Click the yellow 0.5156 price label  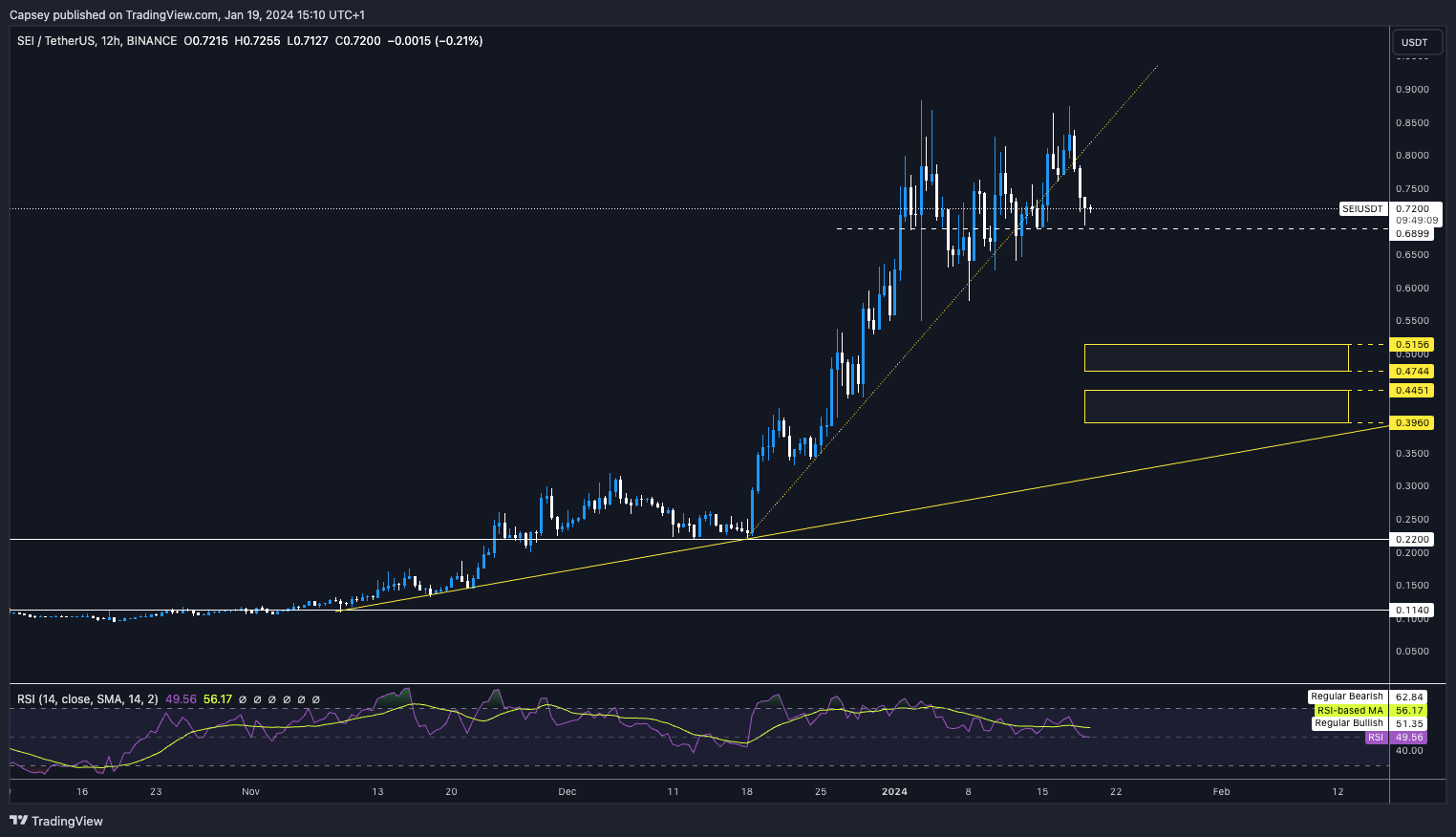point(1412,345)
